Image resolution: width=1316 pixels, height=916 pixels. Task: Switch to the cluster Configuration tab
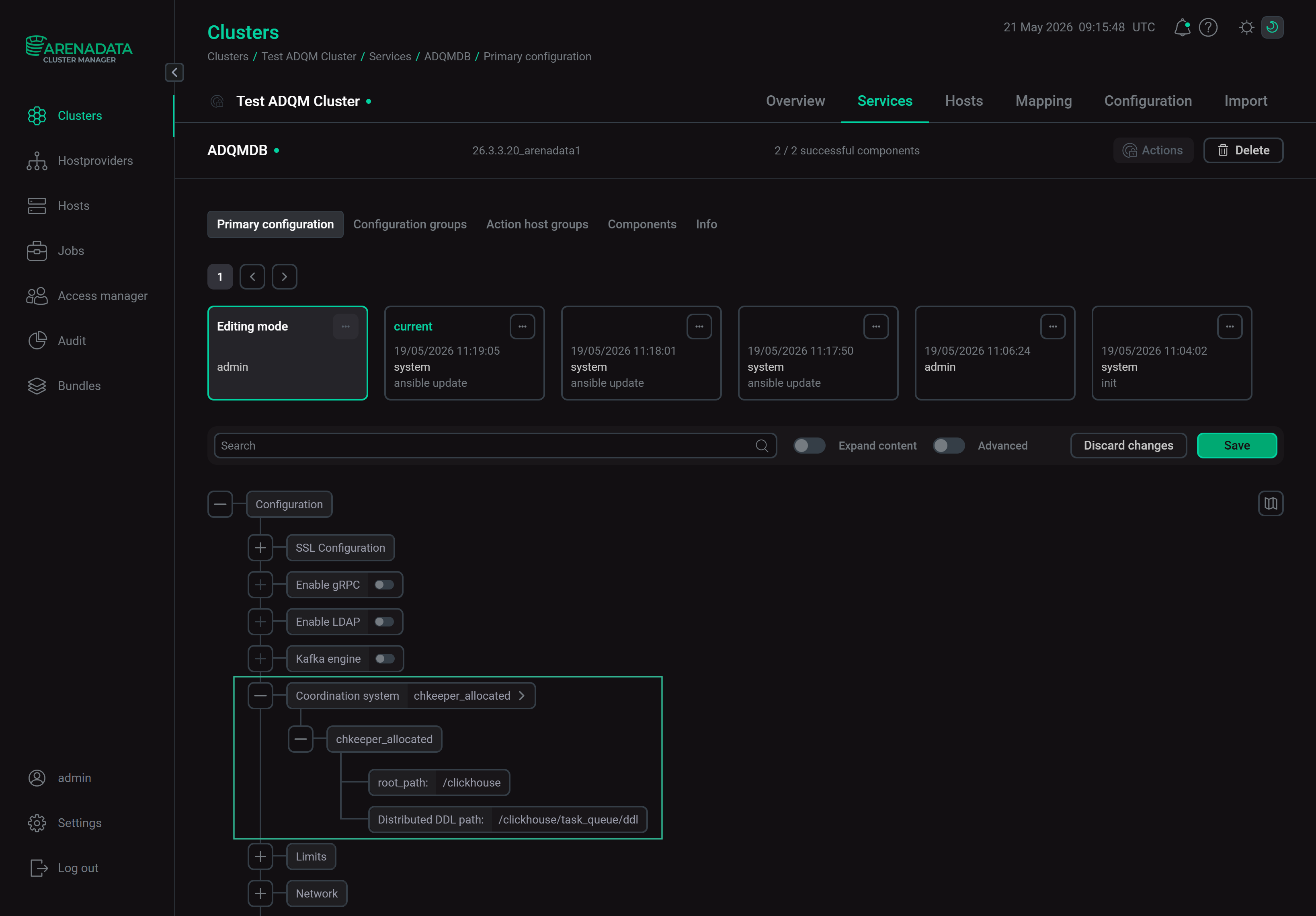click(x=1148, y=101)
